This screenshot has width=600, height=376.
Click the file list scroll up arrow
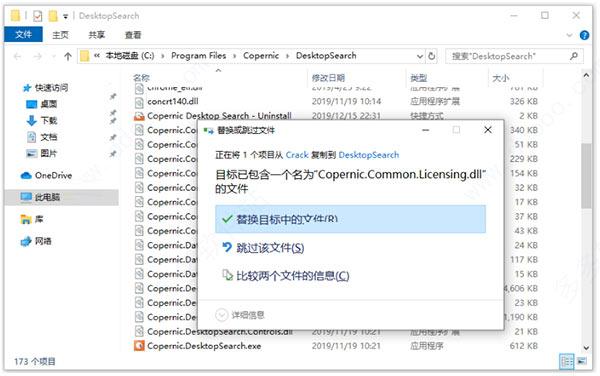[x=586, y=76]
